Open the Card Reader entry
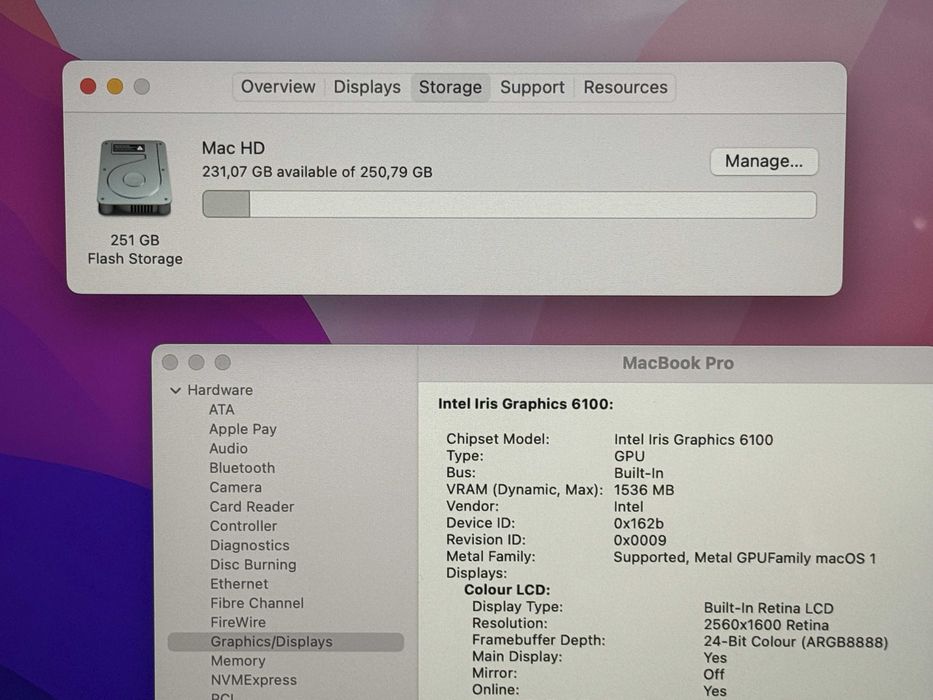 click(x=252, y=507)
